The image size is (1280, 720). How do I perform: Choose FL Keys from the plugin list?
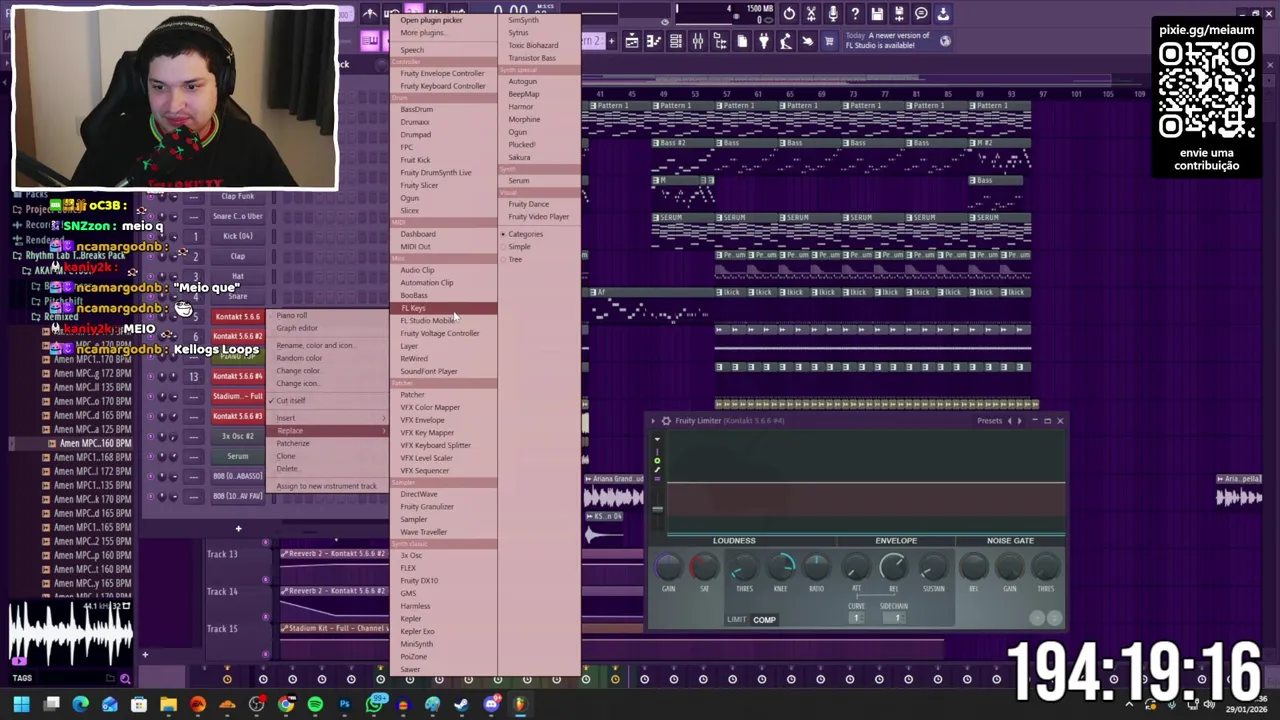443,308
